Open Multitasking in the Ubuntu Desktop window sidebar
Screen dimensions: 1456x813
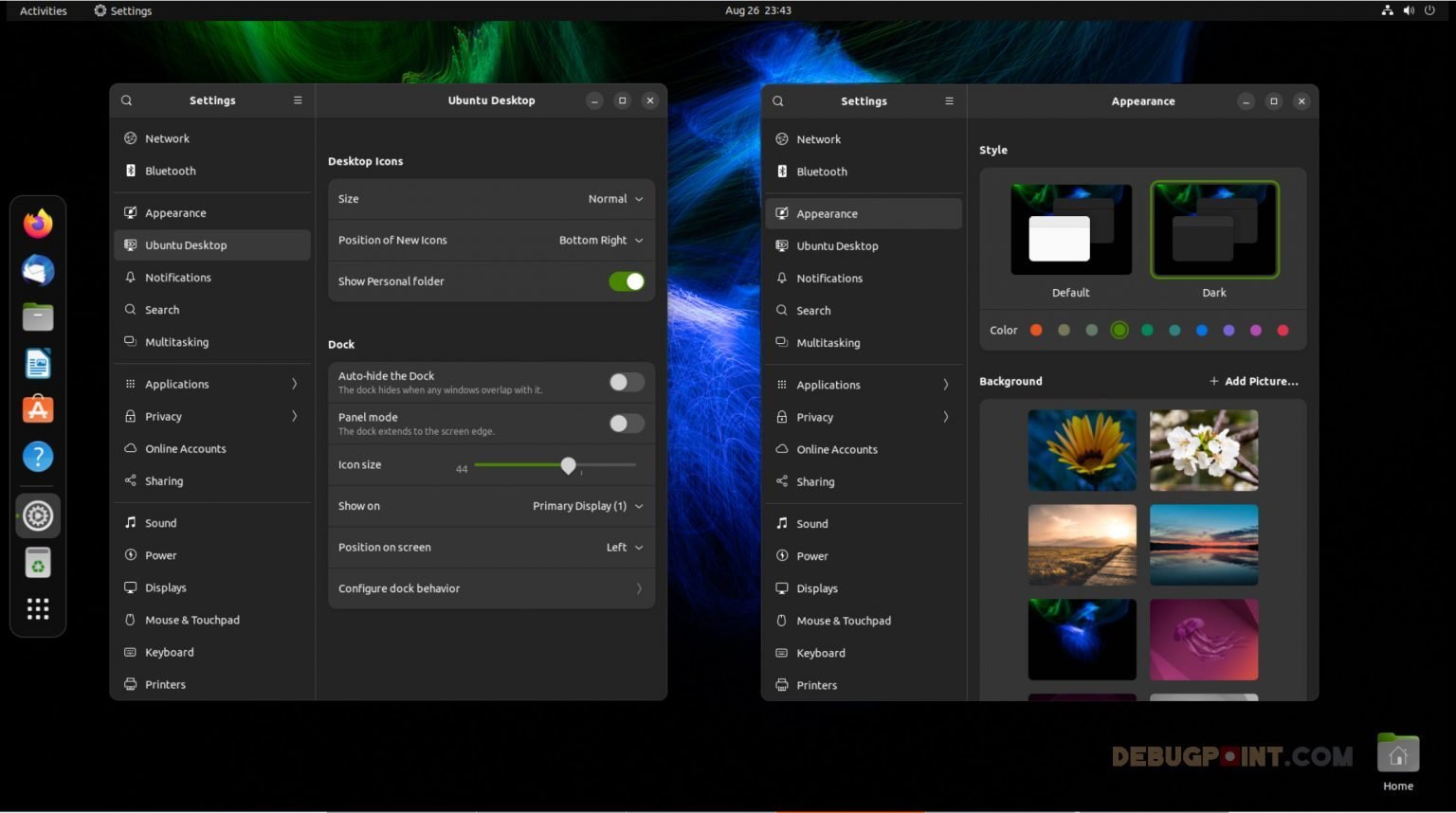pos(212,342)
